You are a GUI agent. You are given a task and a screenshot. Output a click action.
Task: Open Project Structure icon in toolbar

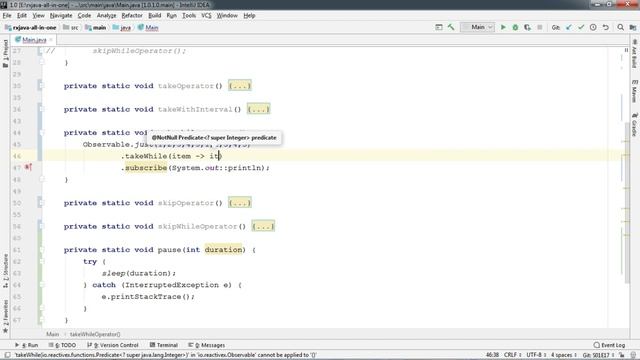point(633,27)
